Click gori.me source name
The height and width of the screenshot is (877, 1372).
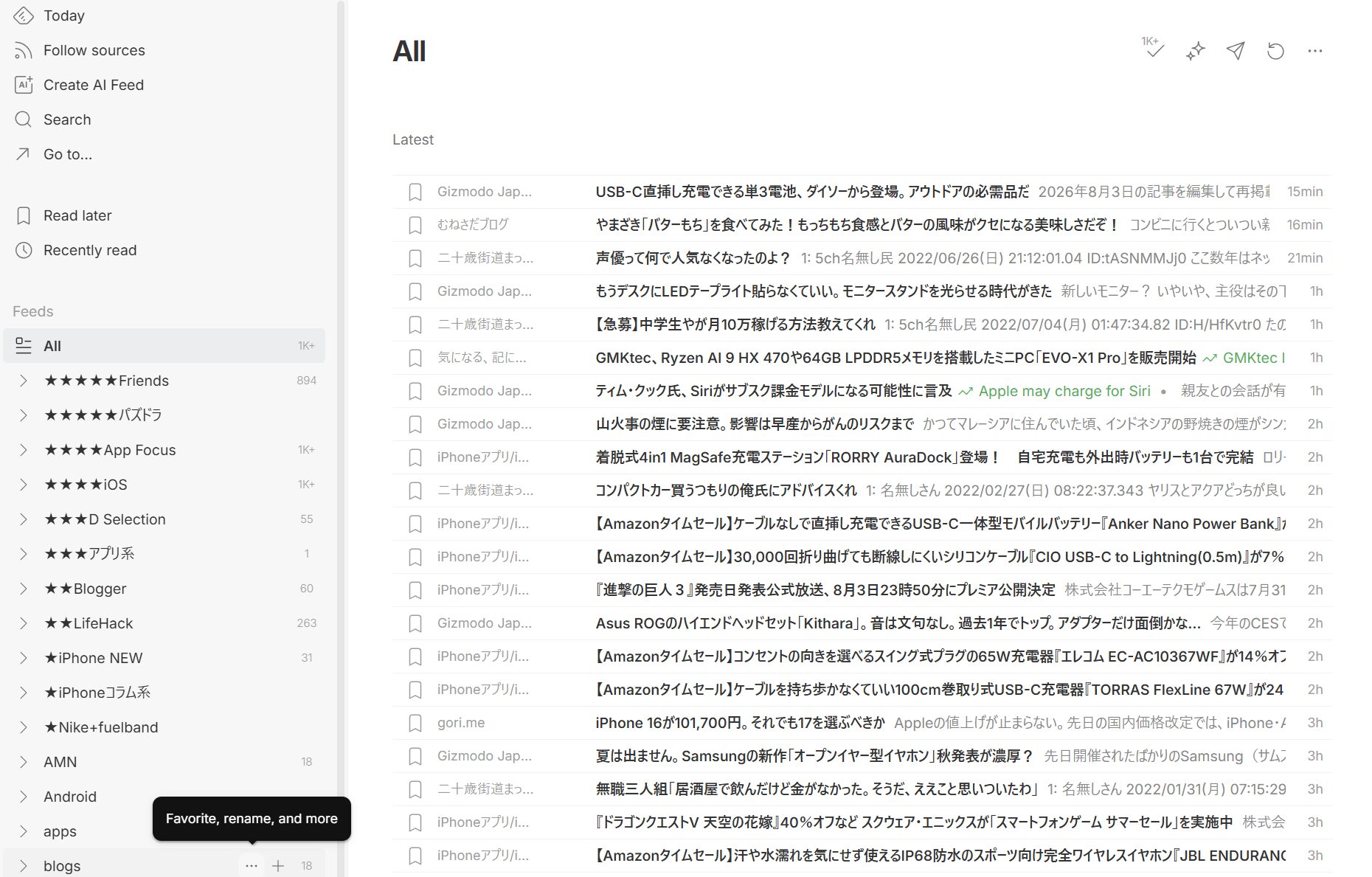461,723
